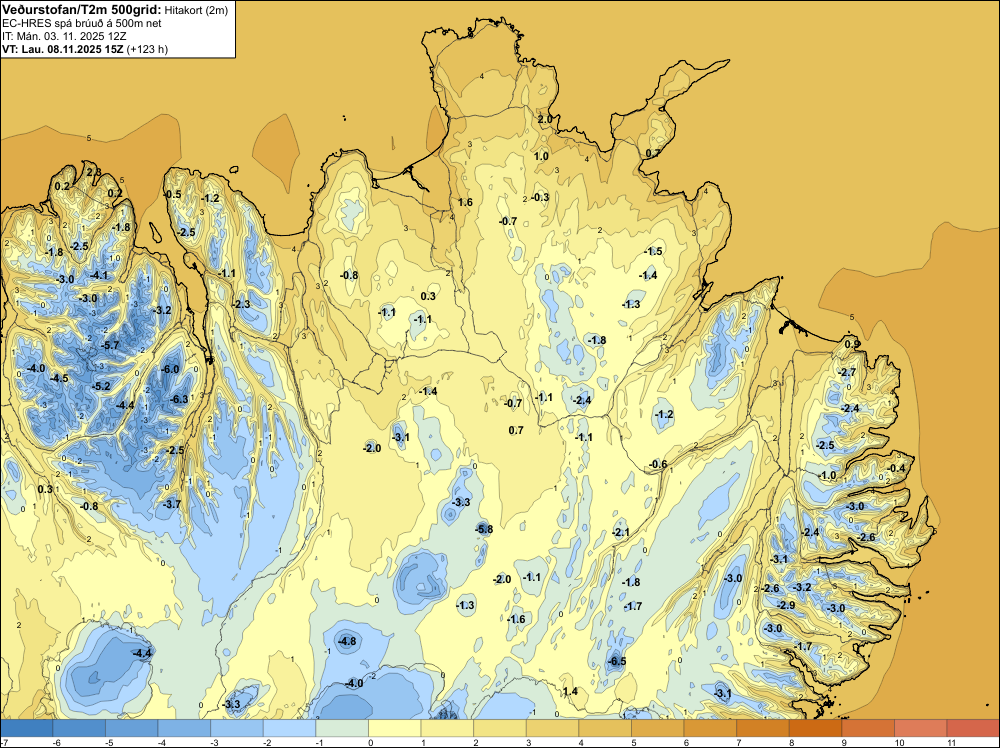The image size is (1000, 748).
Task: Click the '-1.6' temperature value
Action: [x=516, y=619]
